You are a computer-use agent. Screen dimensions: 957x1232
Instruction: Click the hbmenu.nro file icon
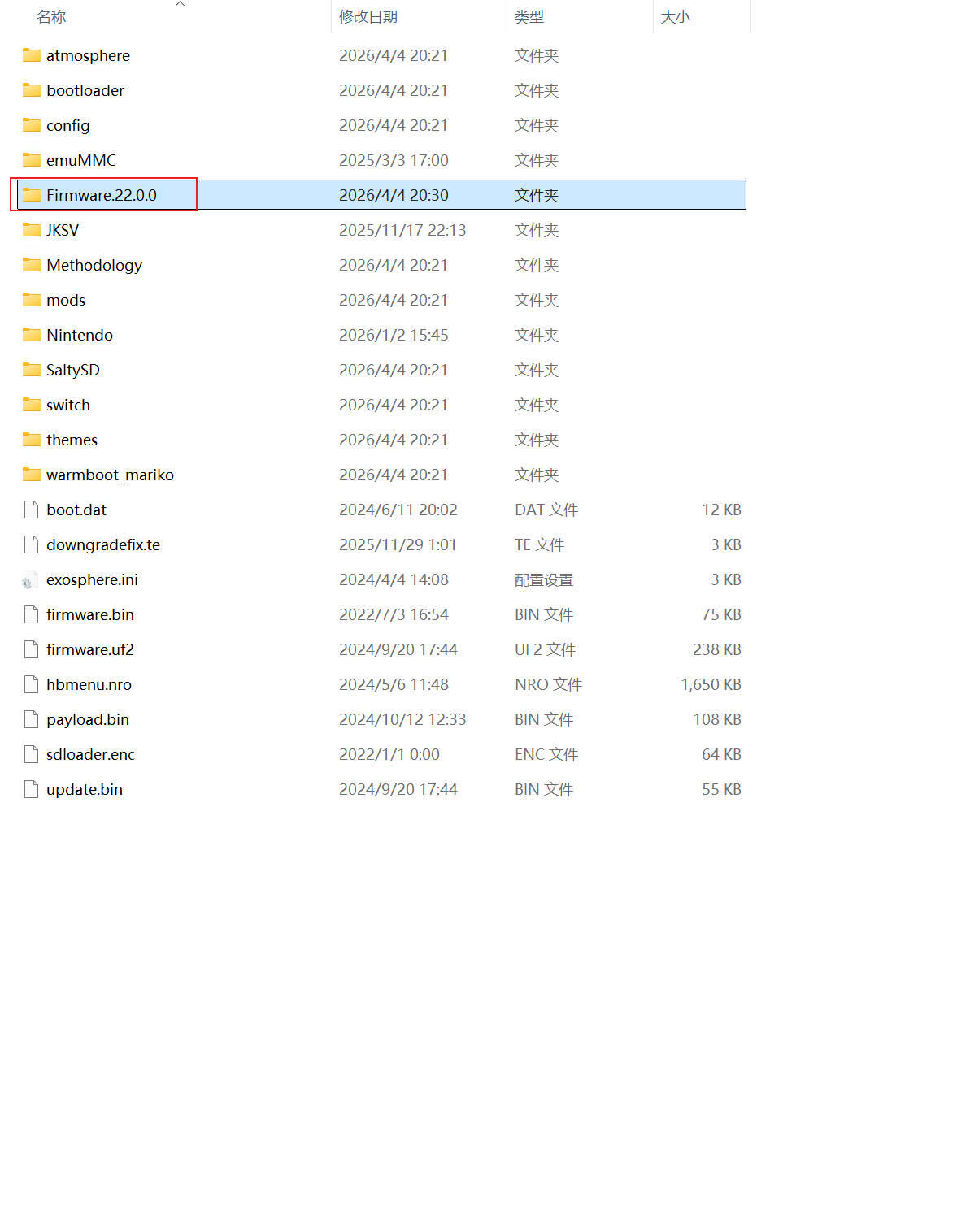(x=31, y=684)
